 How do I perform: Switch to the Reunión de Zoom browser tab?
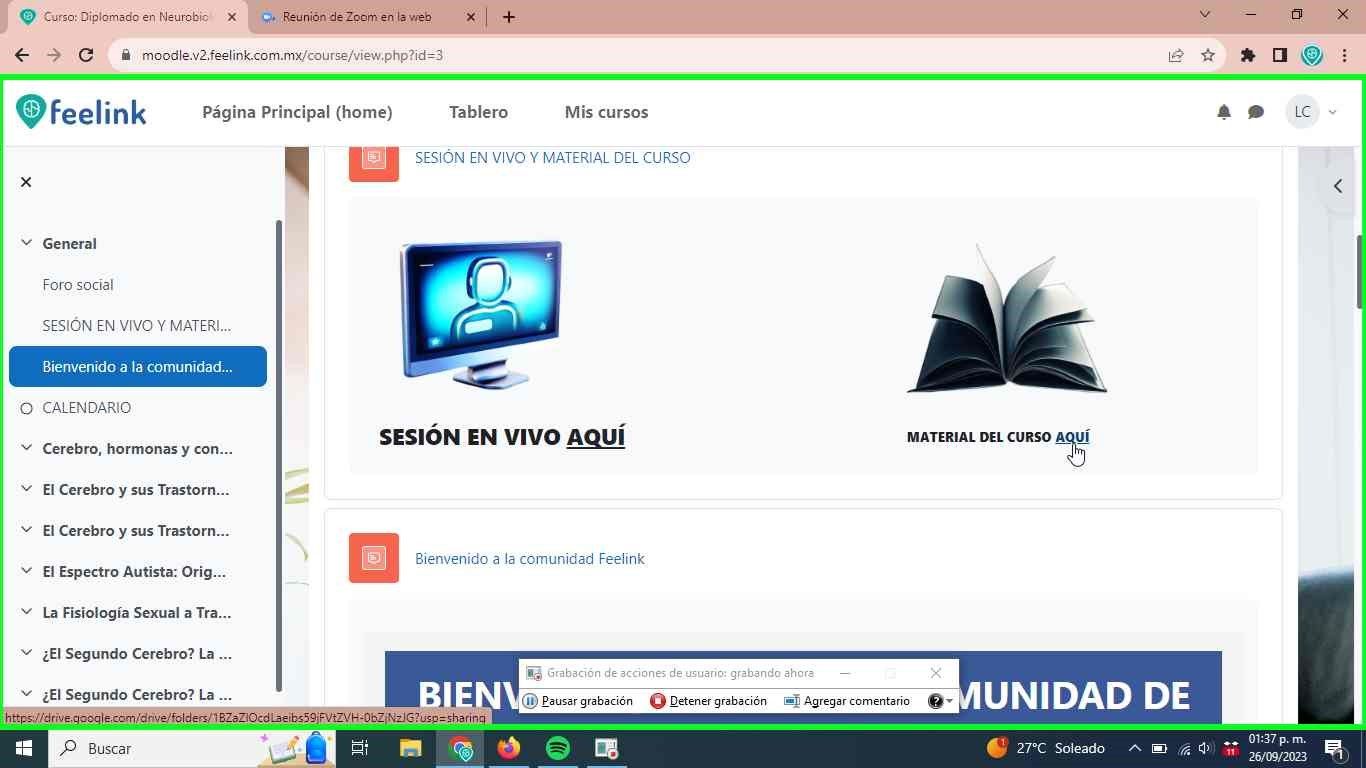pos(357,17)
